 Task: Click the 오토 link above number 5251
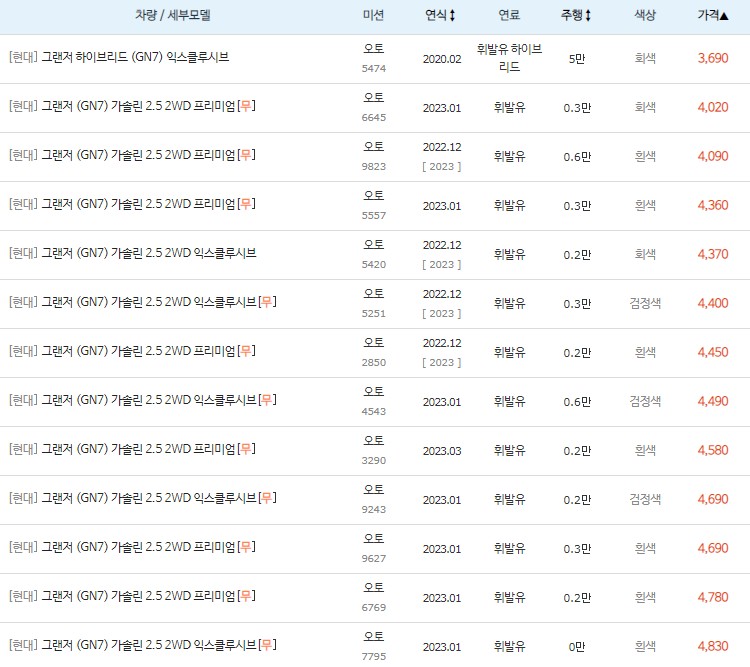click(x=374, y=293)
